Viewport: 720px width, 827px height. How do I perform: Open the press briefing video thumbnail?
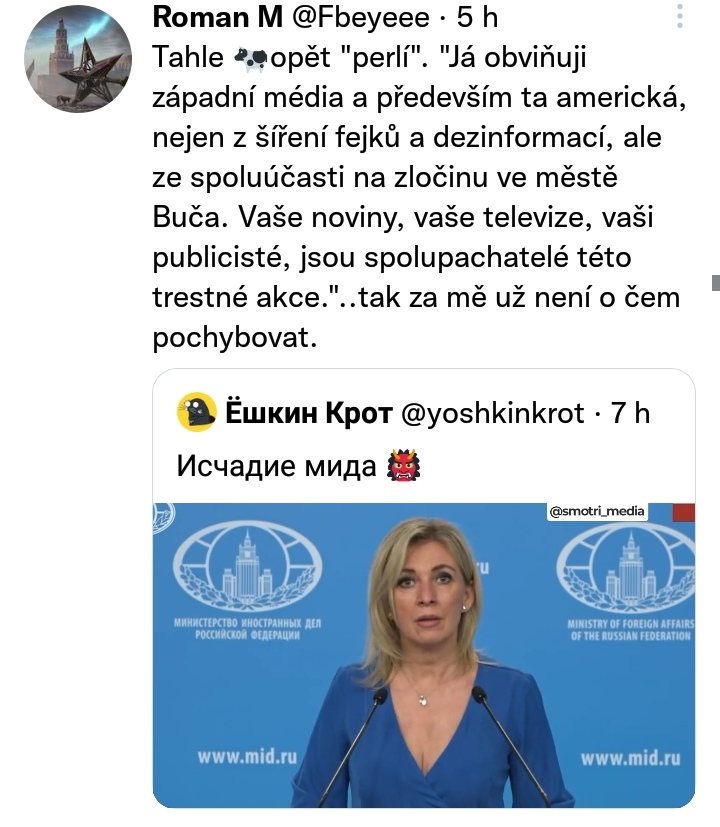424,655
